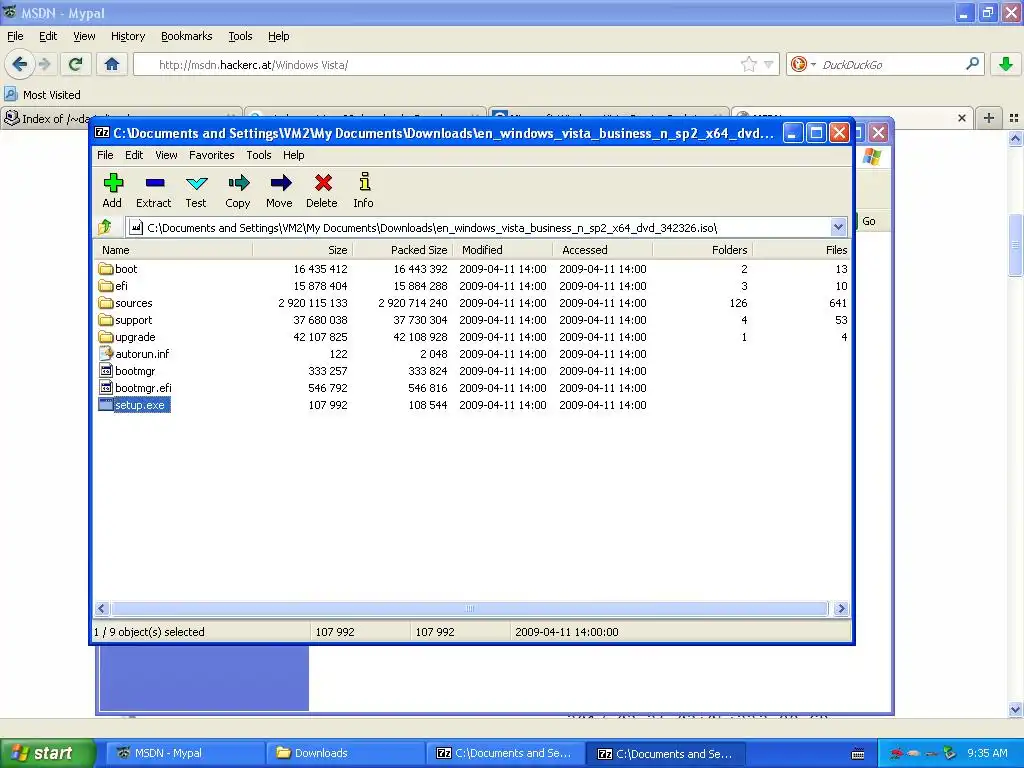The image size is (1024, 768).
Task: Sort by the Modified column header
Action: [x=503, y=250]
